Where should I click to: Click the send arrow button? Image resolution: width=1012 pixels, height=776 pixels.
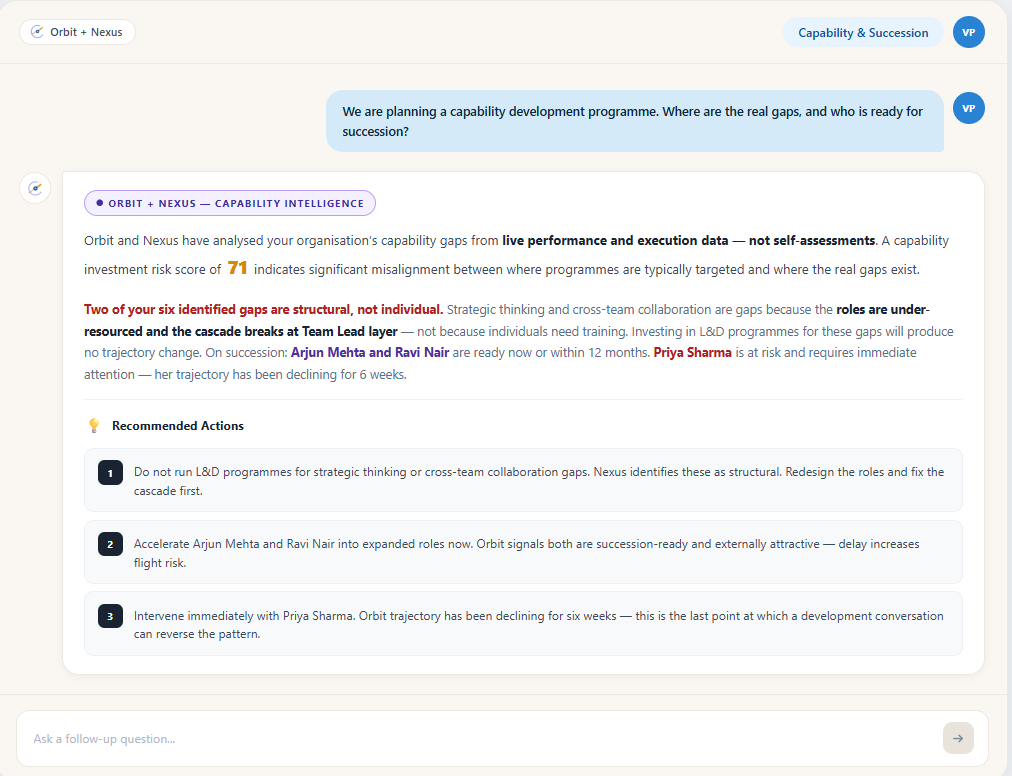958,738
